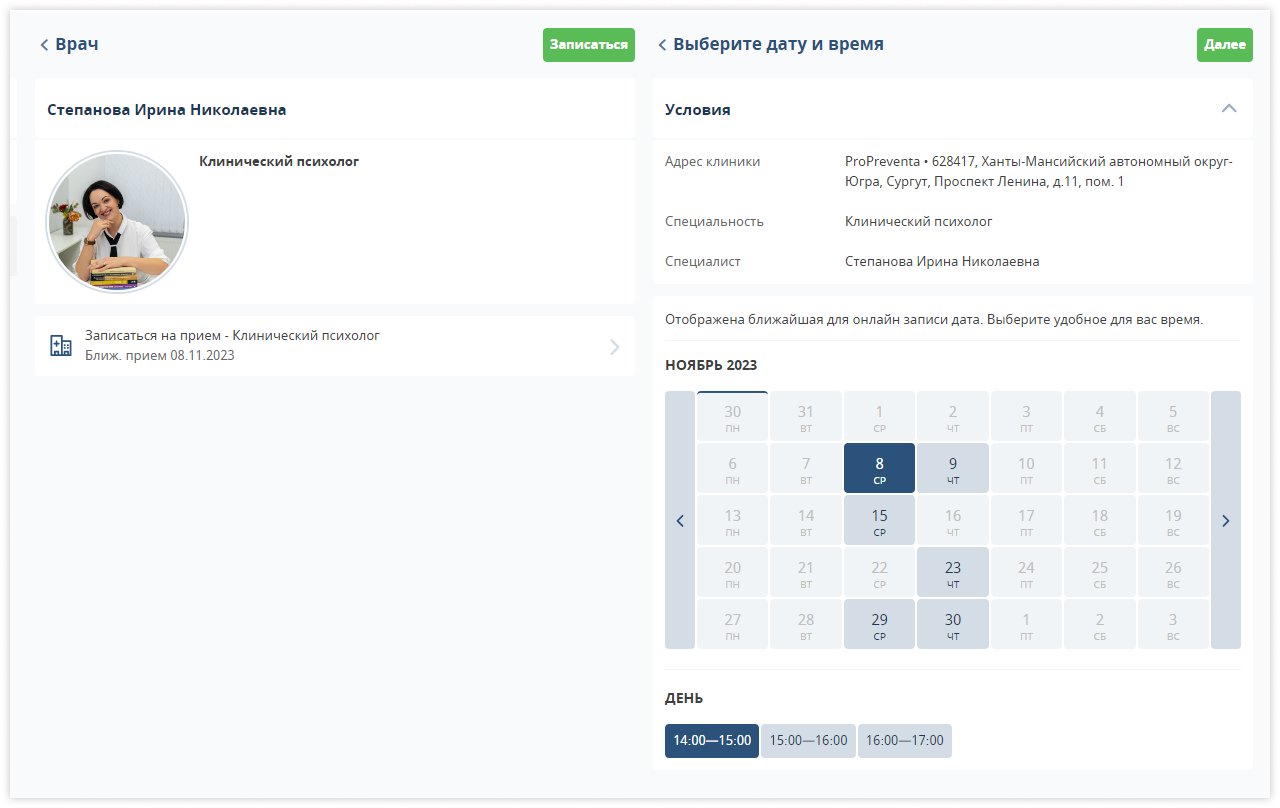Click the back arrow next to Врач
Image resolution: width=1280 pixels, height=808 pixels.
44,45
